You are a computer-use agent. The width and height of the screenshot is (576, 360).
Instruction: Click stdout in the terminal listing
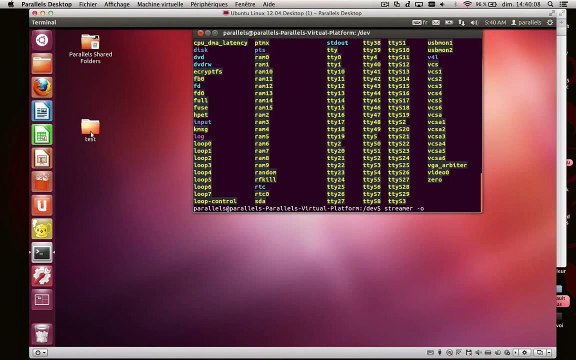[338, 43]
